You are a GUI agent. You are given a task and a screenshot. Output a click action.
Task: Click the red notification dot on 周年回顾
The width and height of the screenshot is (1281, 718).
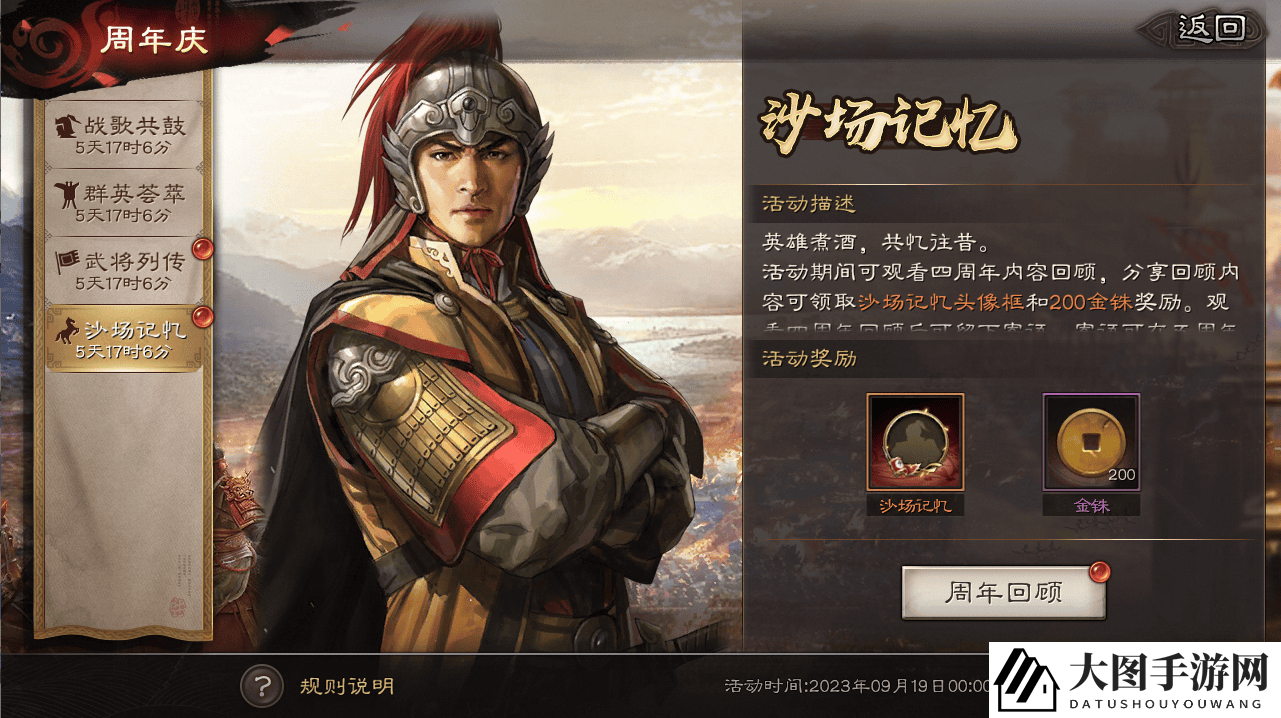click(1099, 572)
